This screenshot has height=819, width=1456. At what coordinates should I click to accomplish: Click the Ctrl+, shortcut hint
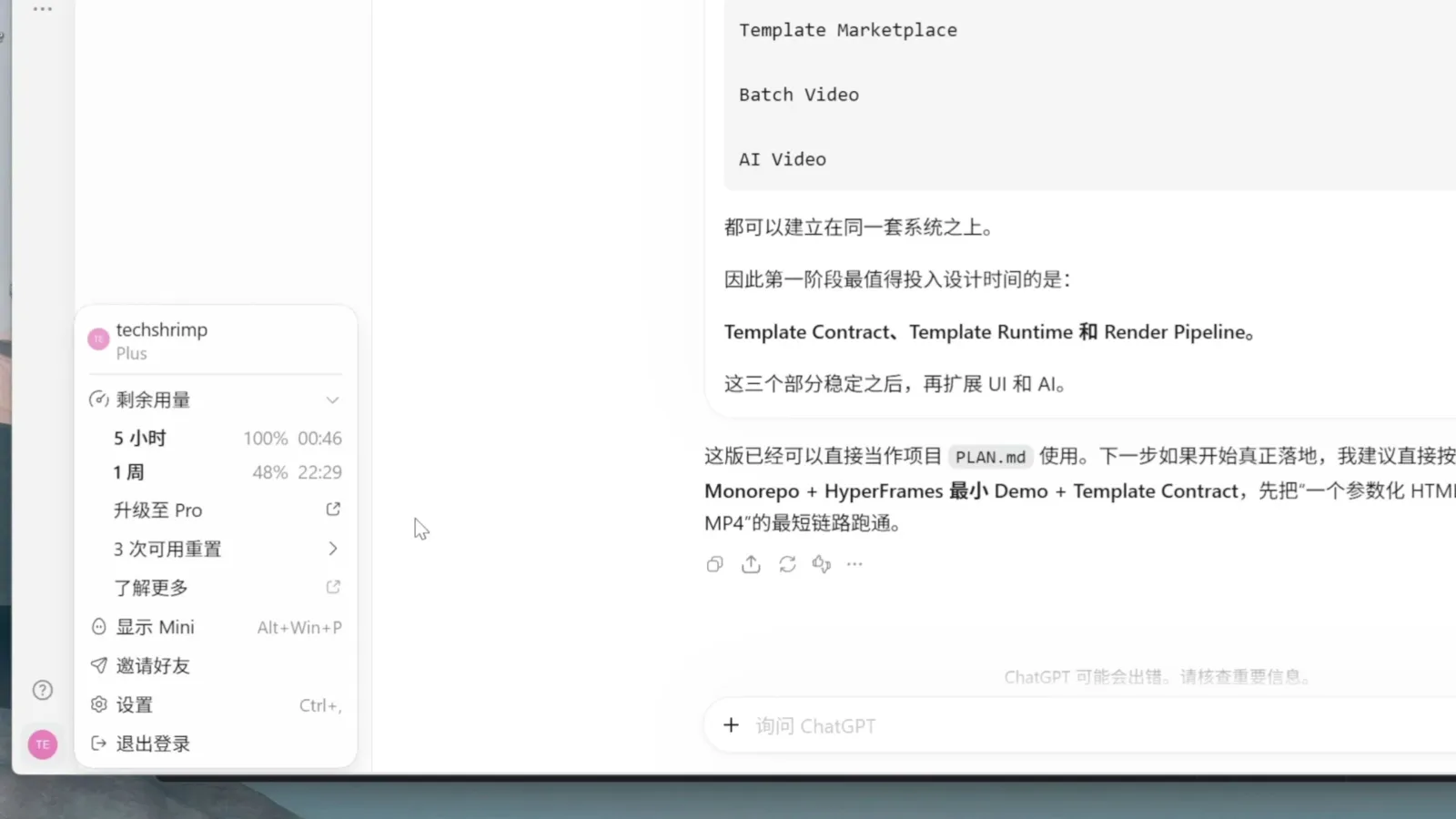coord(320,705)
